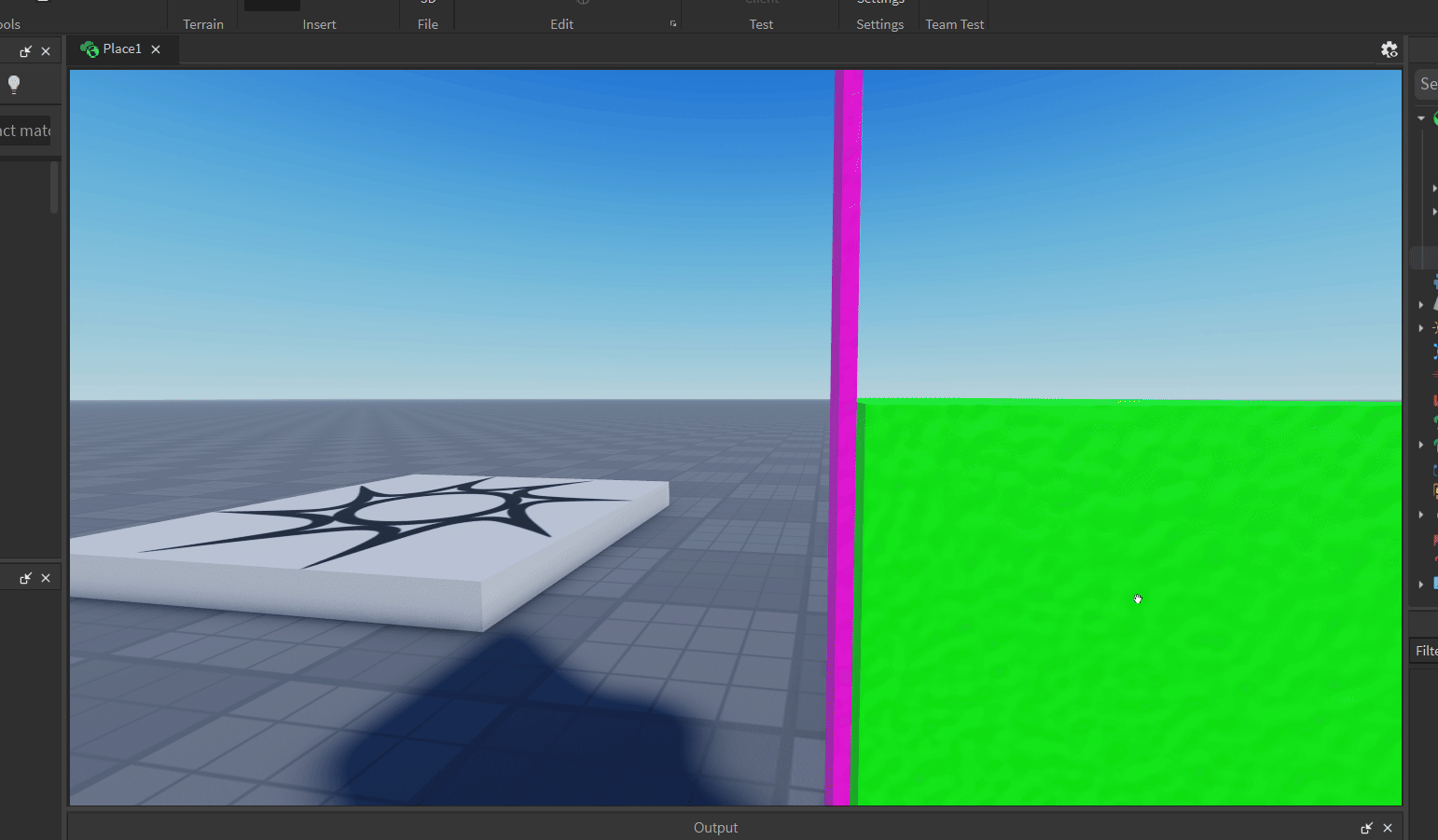This screenshot has width=1438, height=840.
Task: Collapse the expanded top node in the Explorer tree
Action: coord(1421,118)
